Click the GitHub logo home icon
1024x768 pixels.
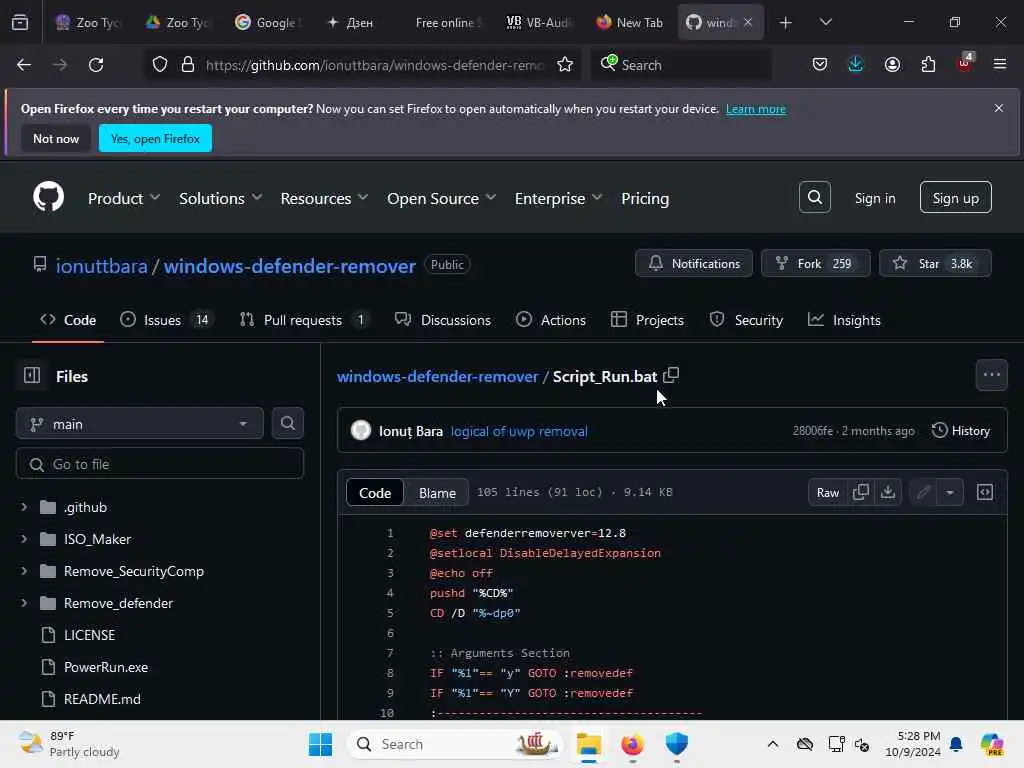48,197
